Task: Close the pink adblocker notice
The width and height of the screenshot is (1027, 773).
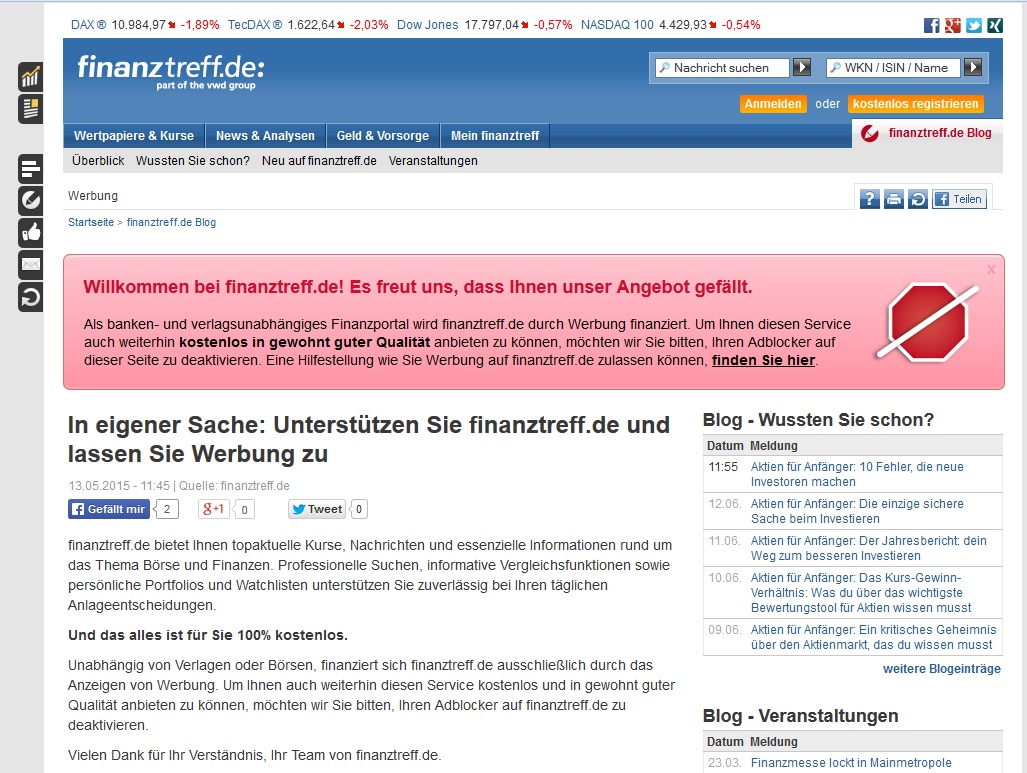Action: coord(991,269)
